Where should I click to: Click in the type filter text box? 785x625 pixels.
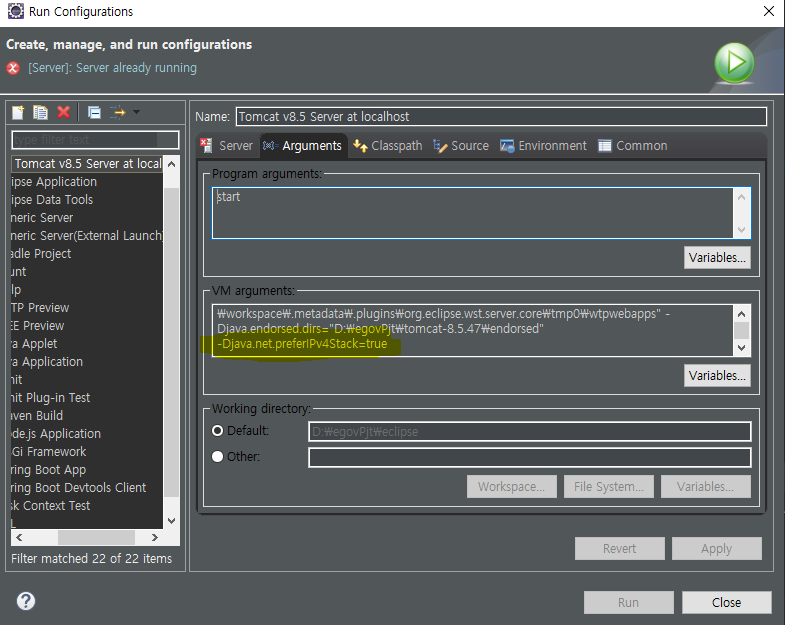95,140
